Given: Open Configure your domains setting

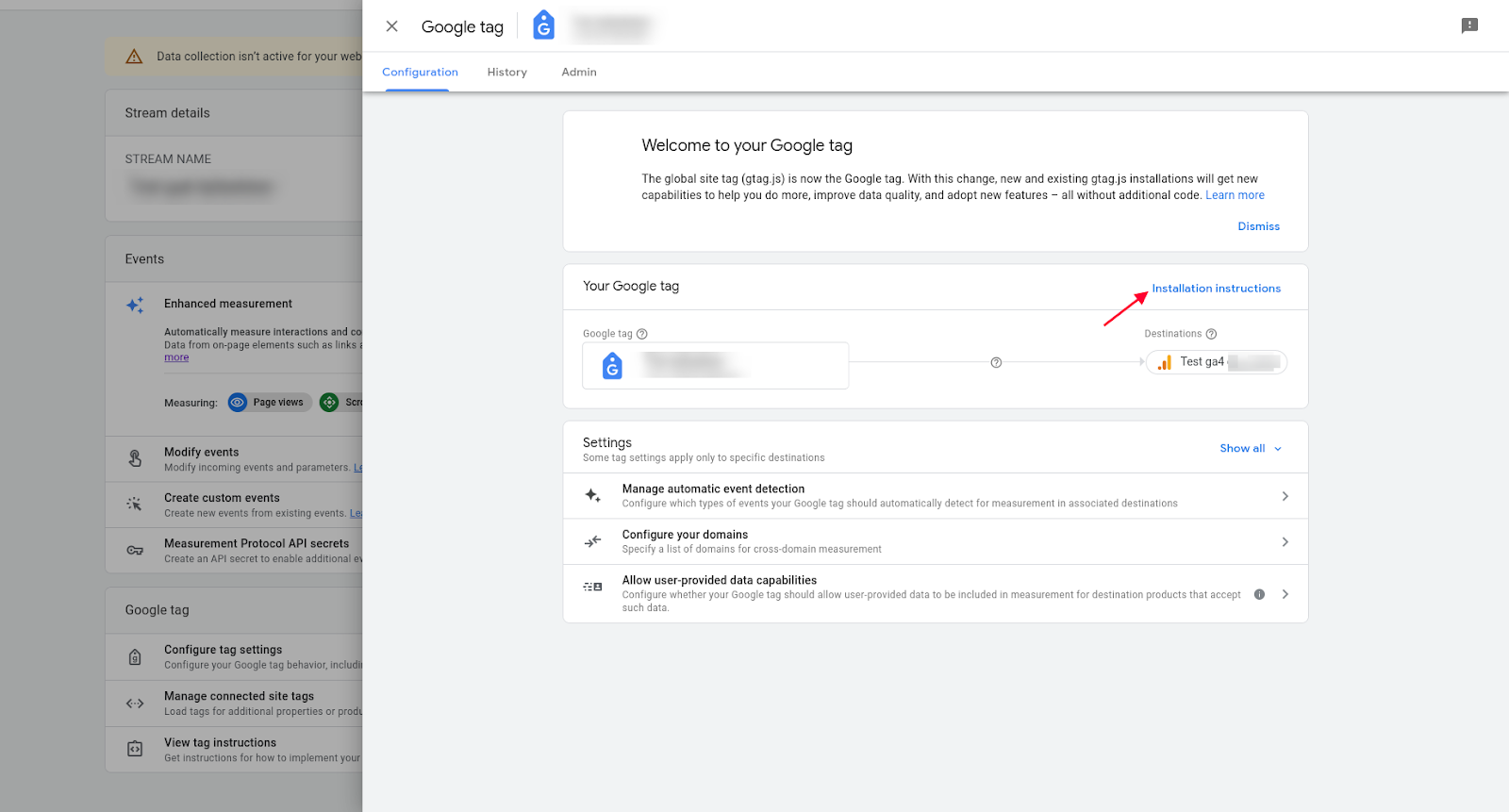Looking at the screenshot, I should [936, 541].
